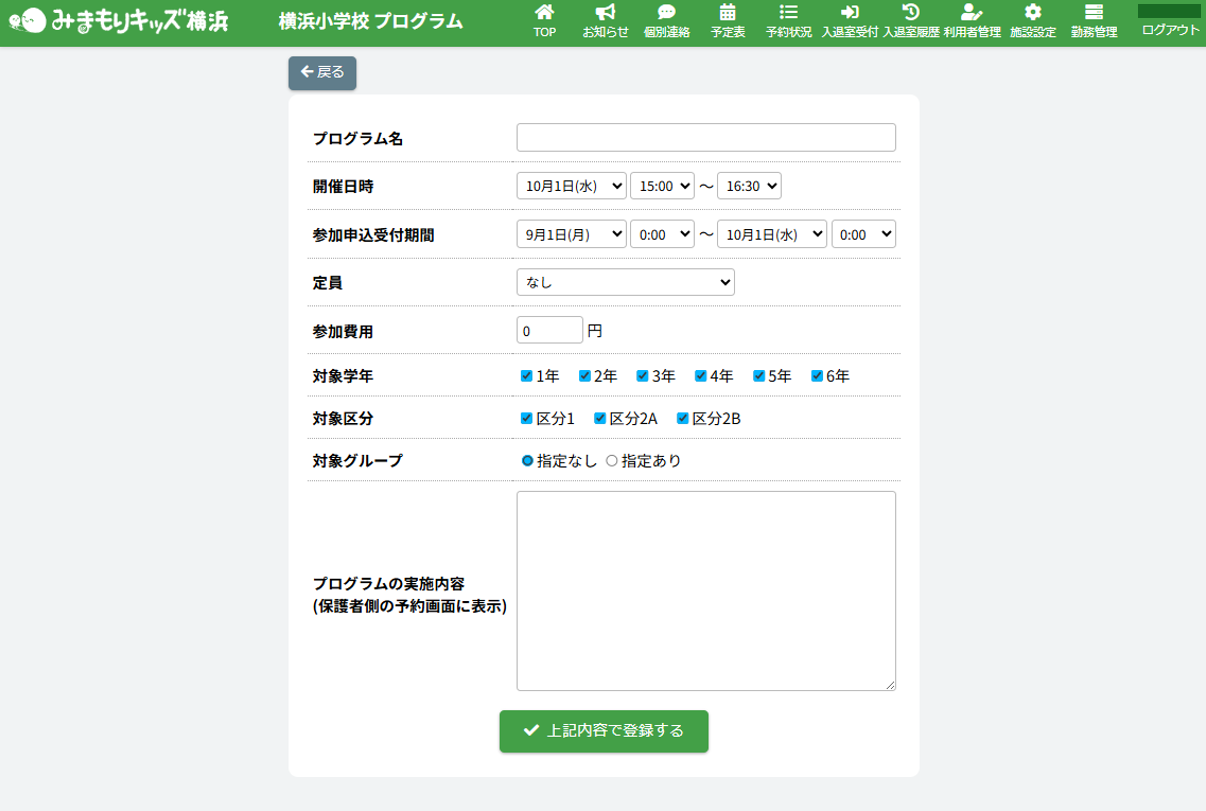Open the 16:30 end time dropdown
Image resolution: width=1206 pixels, height=811 pixels.
click(x=748, y=186)
